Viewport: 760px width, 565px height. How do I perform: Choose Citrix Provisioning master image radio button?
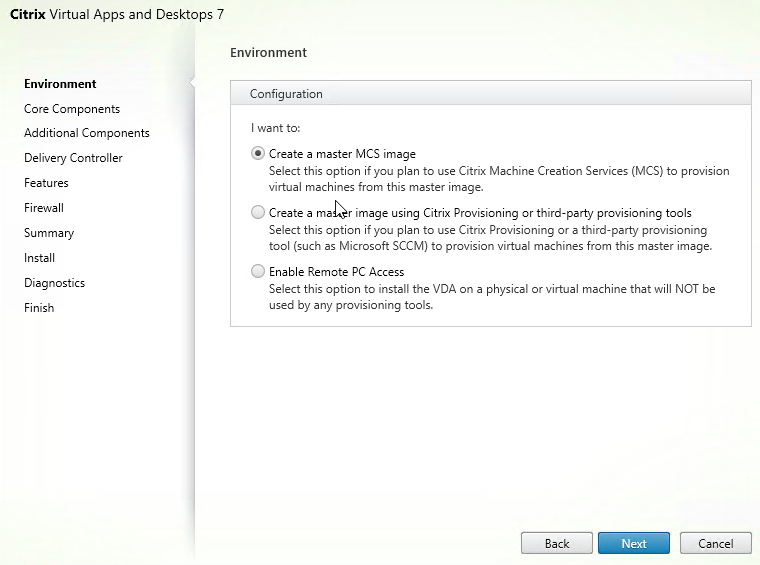tap(258, 212)
